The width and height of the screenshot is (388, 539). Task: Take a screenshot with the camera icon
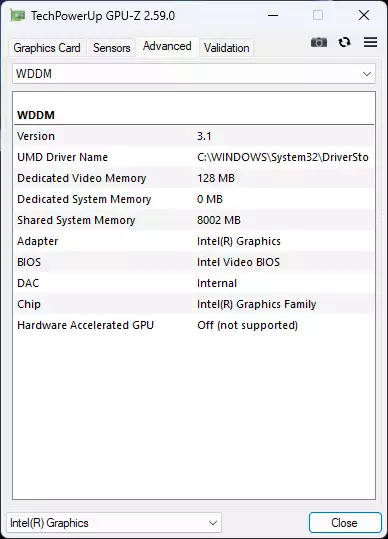coord(319,42)
